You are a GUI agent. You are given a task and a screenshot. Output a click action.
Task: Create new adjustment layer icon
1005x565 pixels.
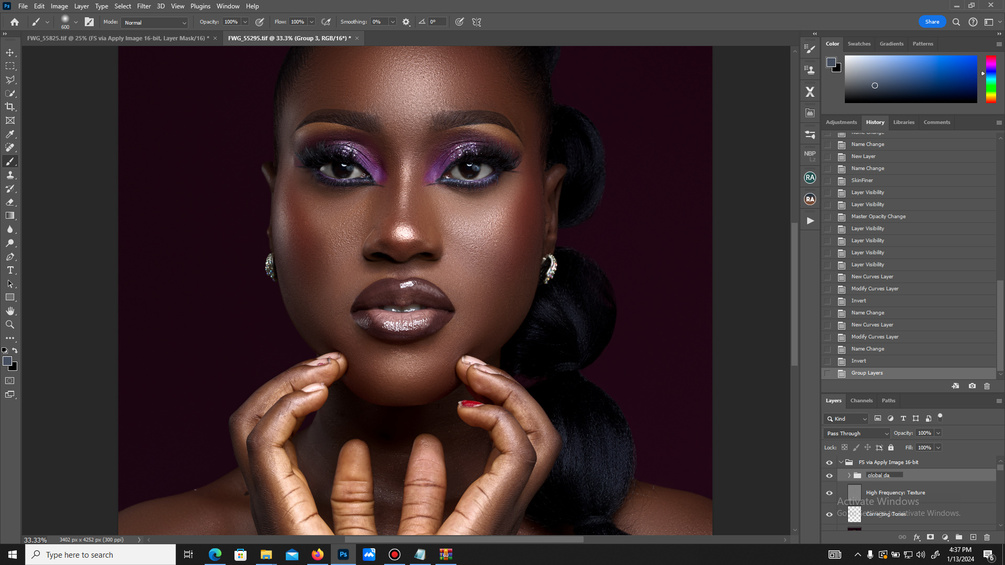(945, 537)
